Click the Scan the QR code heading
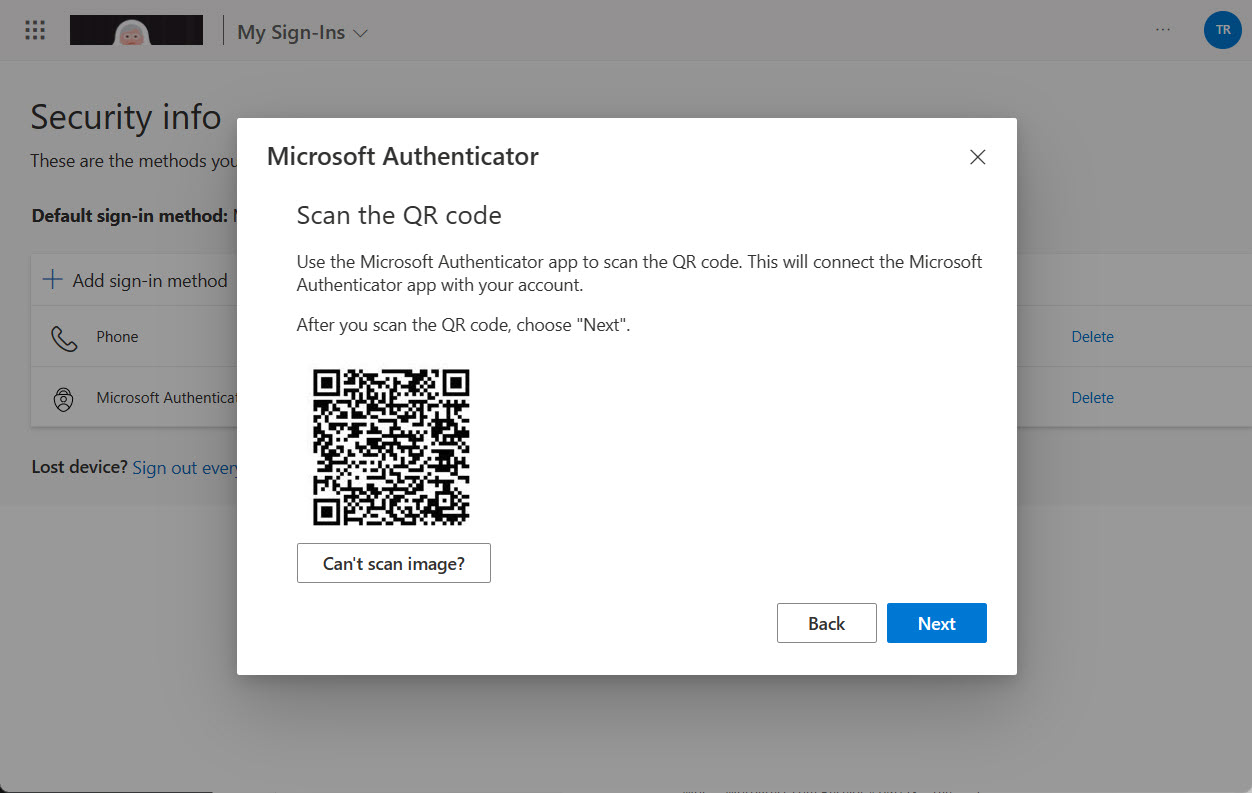 [399, 215]
